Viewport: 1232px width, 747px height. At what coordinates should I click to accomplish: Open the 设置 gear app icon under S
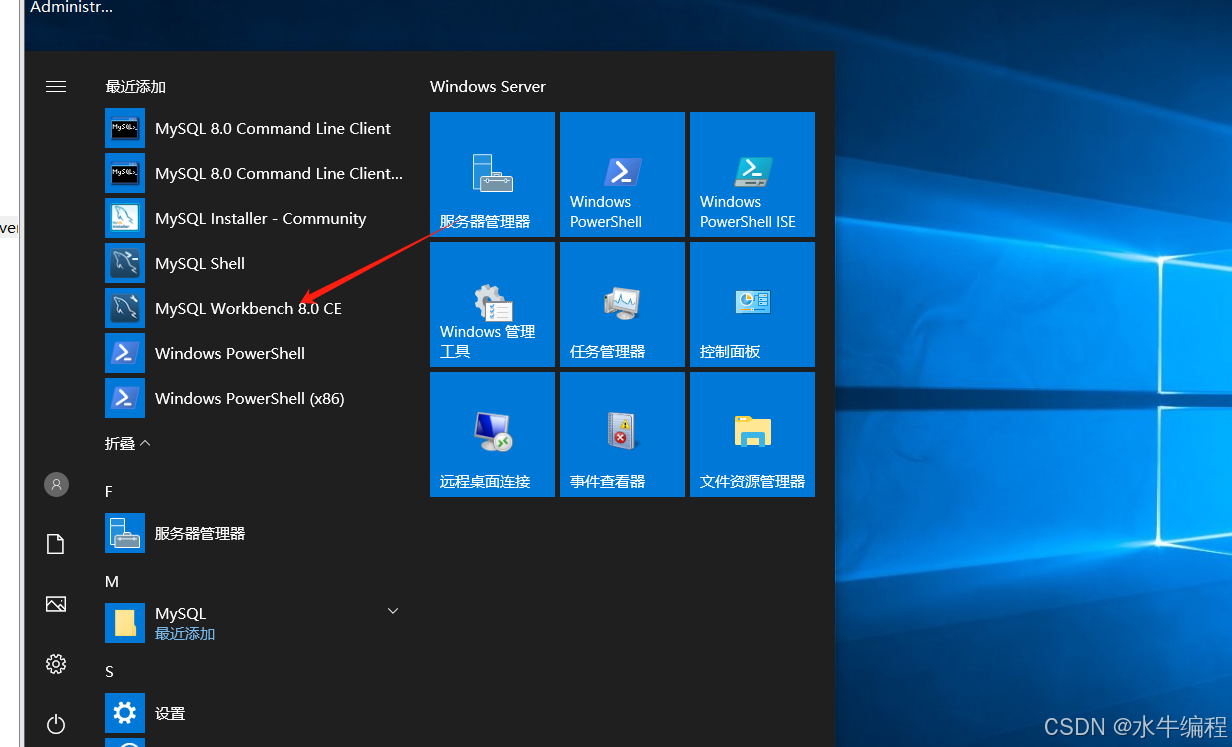[x=125, y=713]
